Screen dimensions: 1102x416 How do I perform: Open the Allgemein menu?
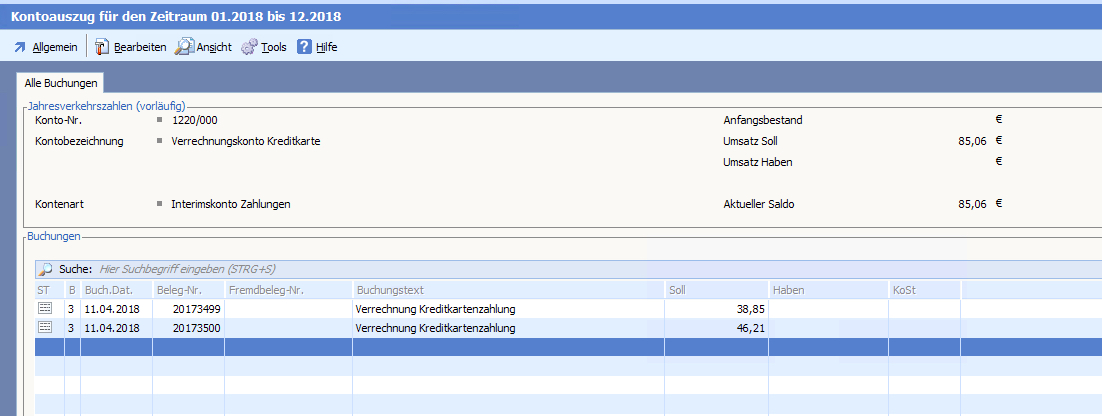[x=54, y=47]
